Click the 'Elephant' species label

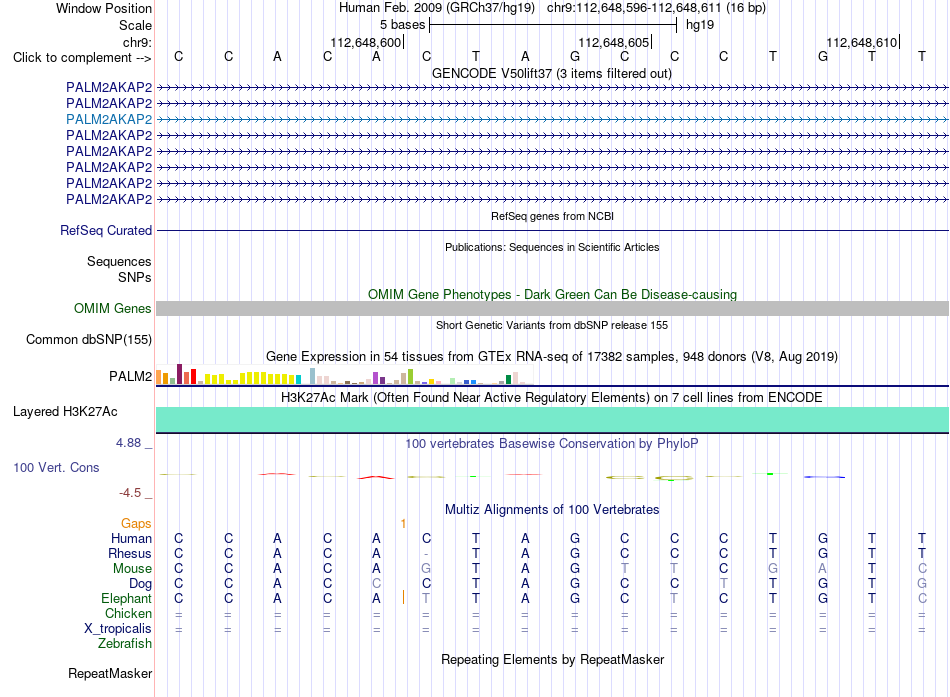pos(127,598)
